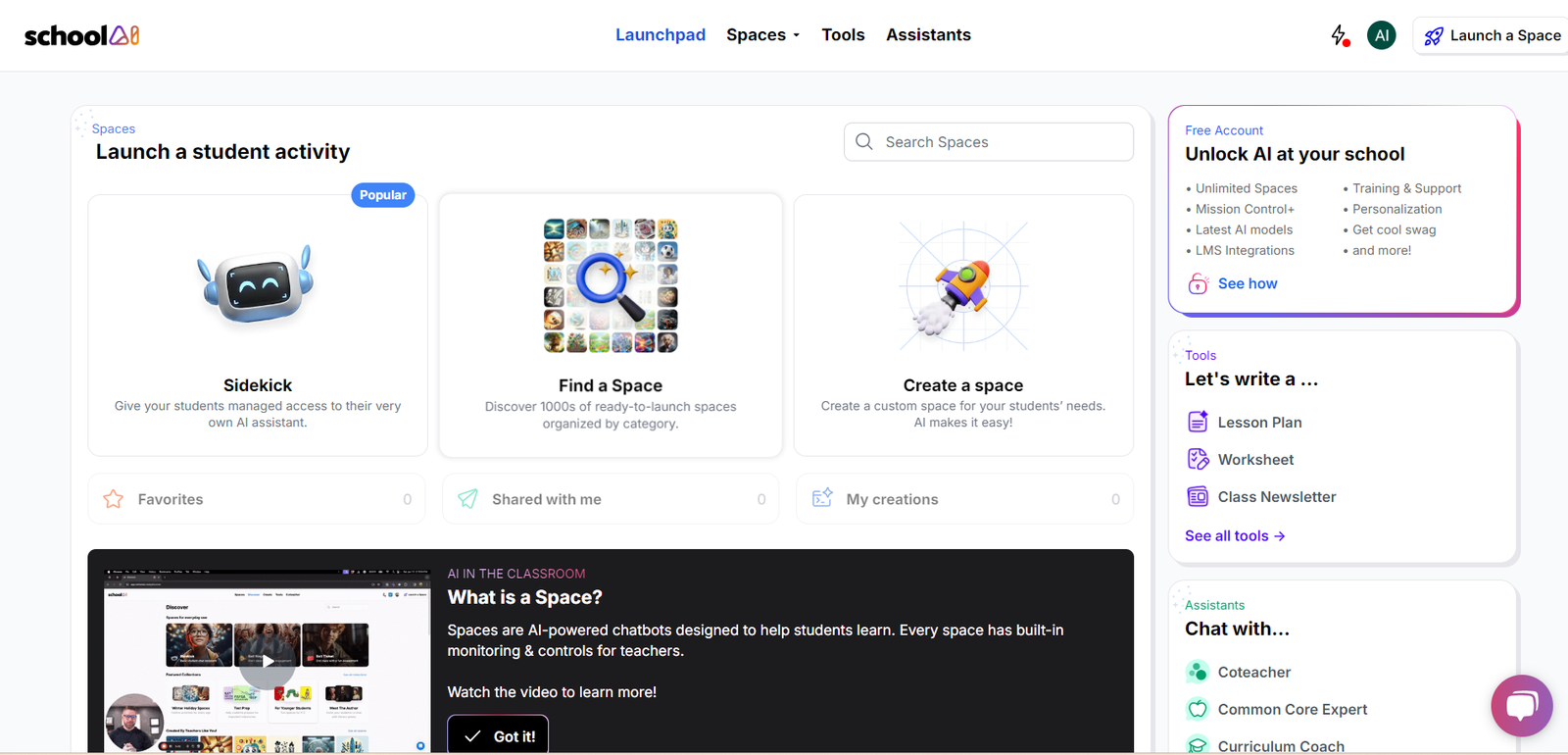Click the Popular badge on Sidekick
This screenshot has width=1568, height=755.
click(x=383, y=195)
